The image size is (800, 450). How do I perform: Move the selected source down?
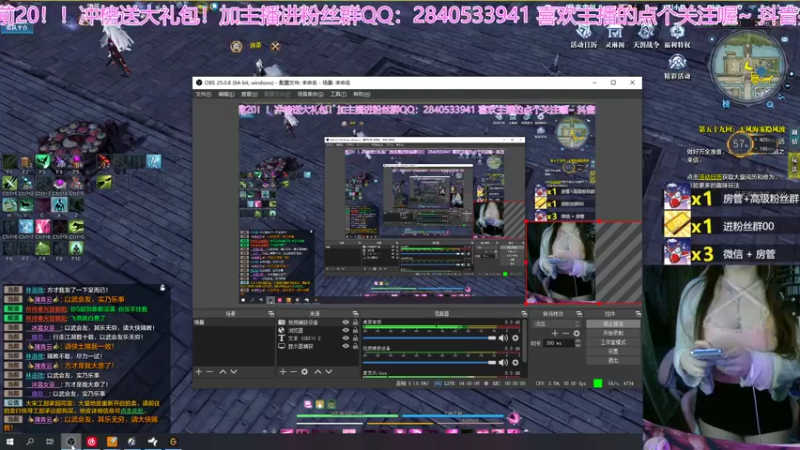(329, 372)
